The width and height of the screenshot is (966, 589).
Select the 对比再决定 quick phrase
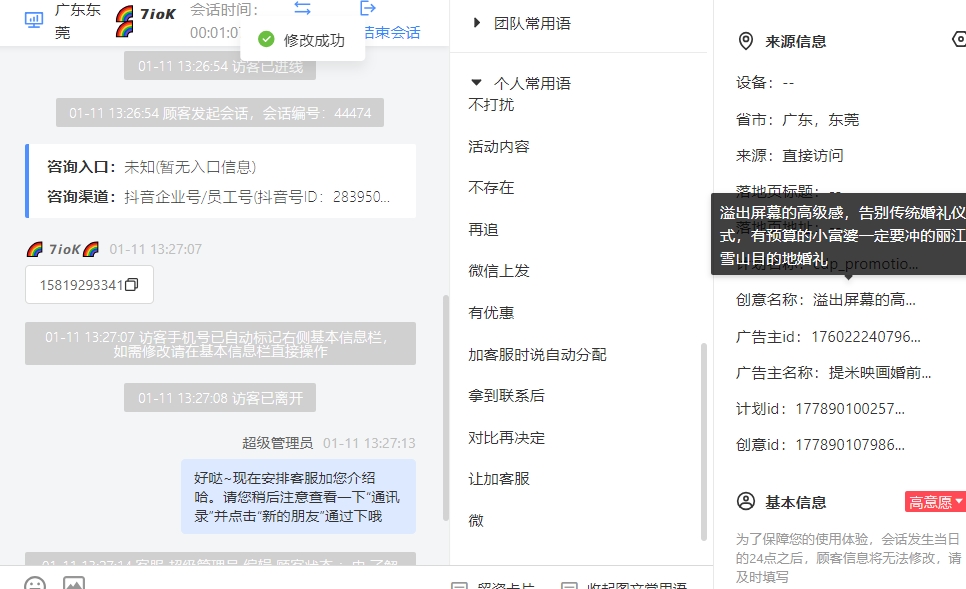tap(506, 438)
